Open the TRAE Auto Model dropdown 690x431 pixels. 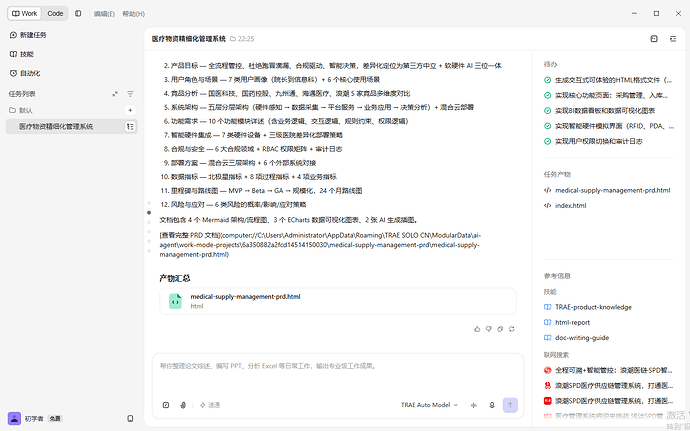tap(429, 405)
